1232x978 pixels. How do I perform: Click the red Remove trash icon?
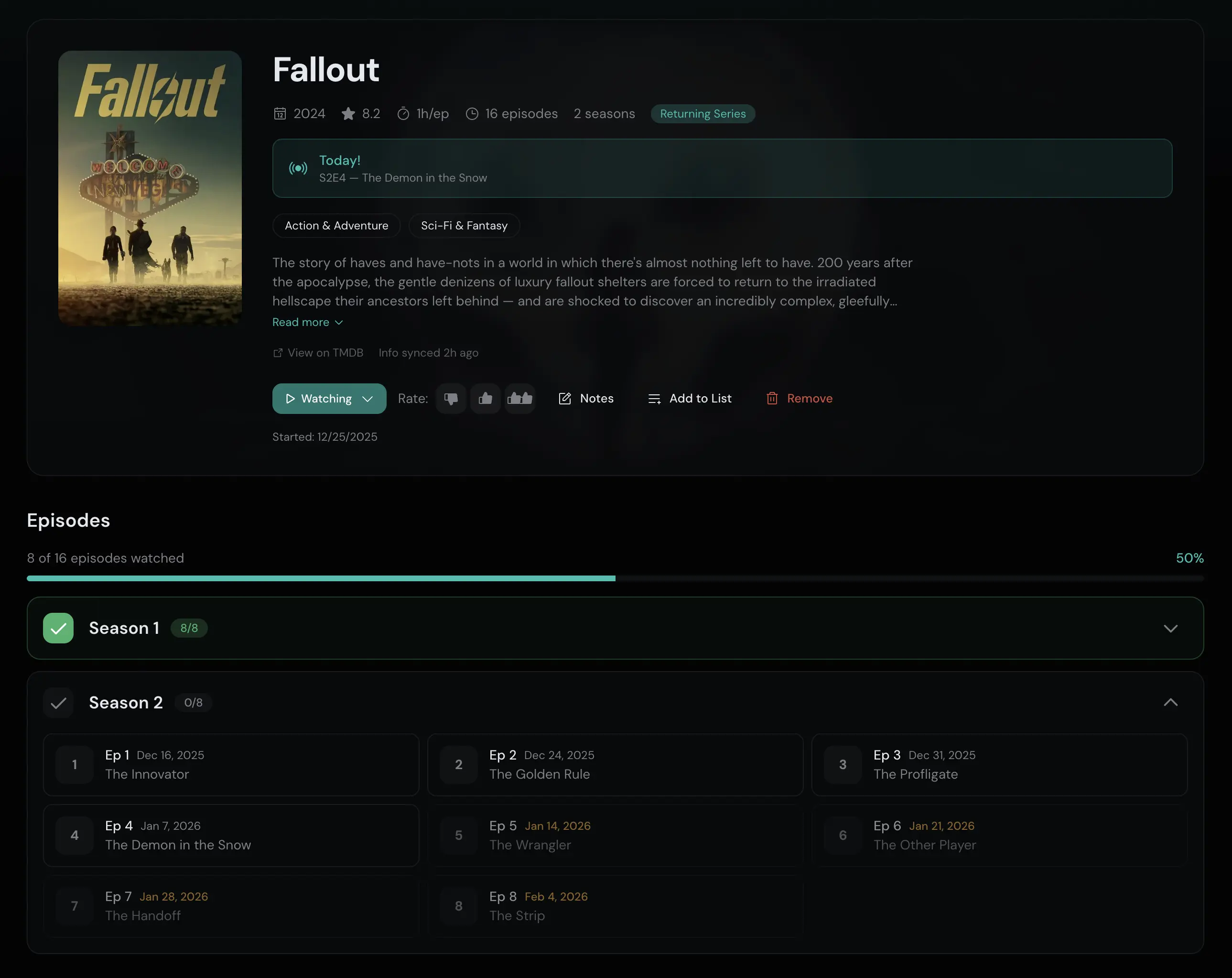(x=772, y=398)
